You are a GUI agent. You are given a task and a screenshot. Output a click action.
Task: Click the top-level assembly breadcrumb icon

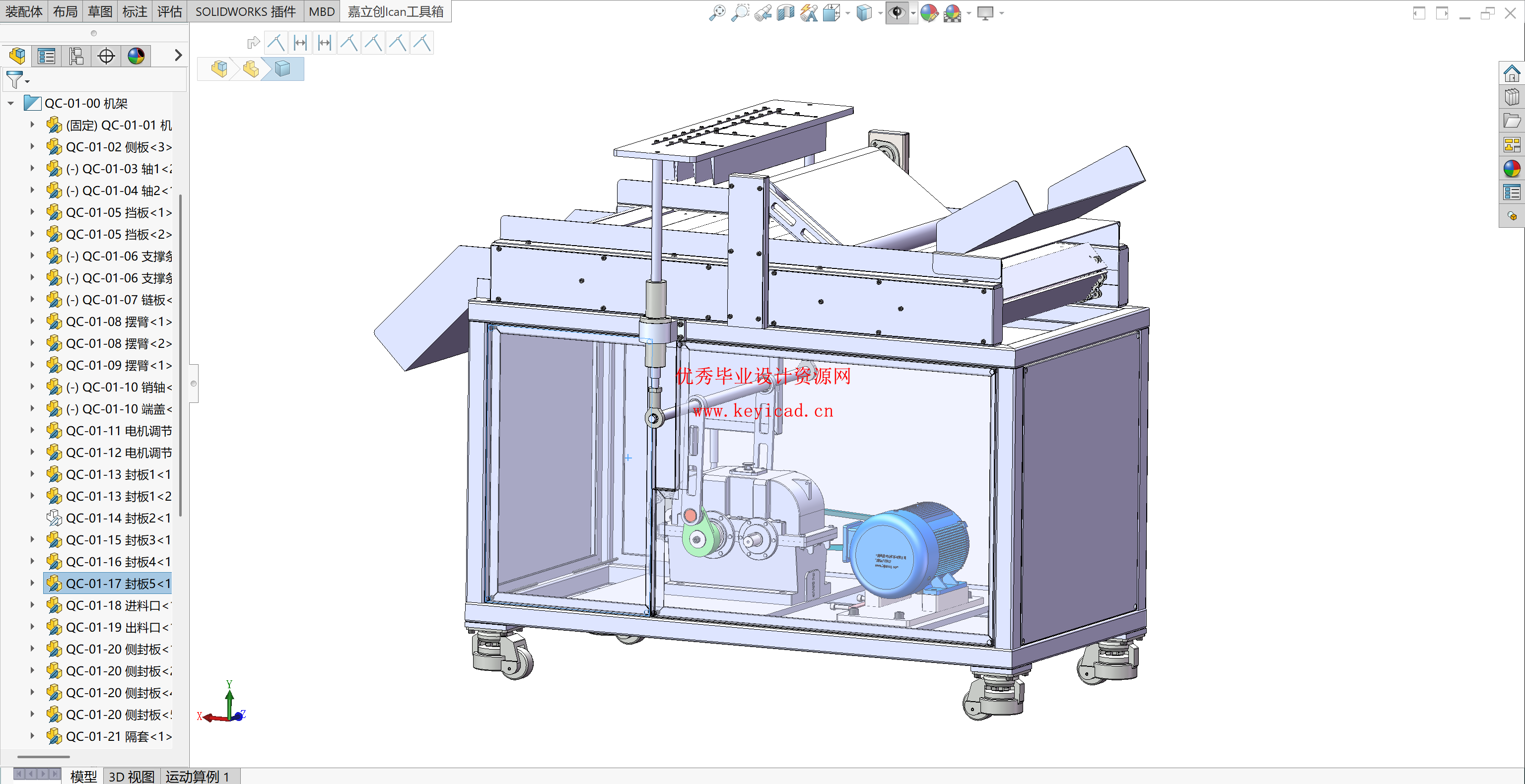point(219,68)
